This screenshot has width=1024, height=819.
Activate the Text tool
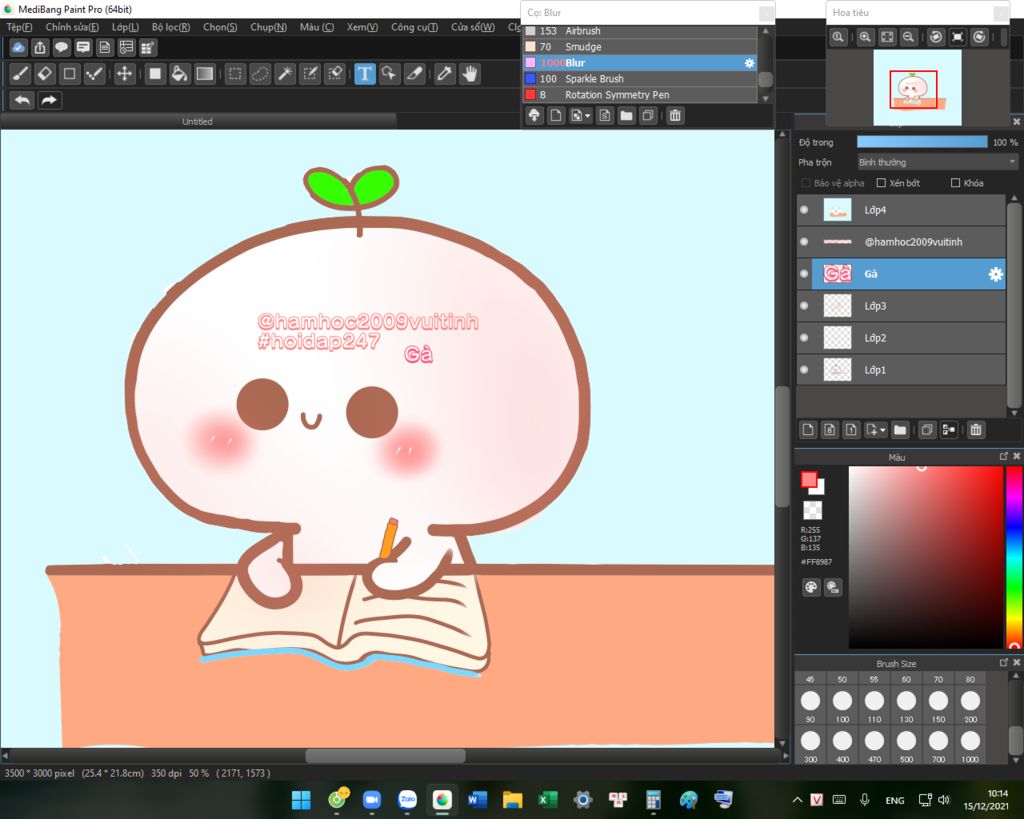click(x=365, y=74)
